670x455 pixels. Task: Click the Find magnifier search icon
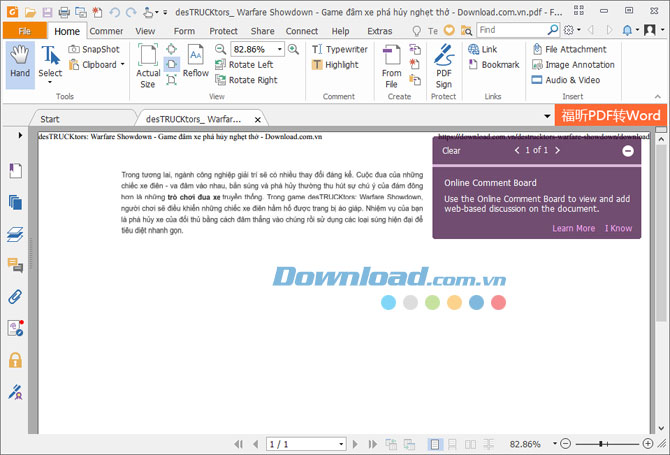pyautogui.click(x=553, y=30)
